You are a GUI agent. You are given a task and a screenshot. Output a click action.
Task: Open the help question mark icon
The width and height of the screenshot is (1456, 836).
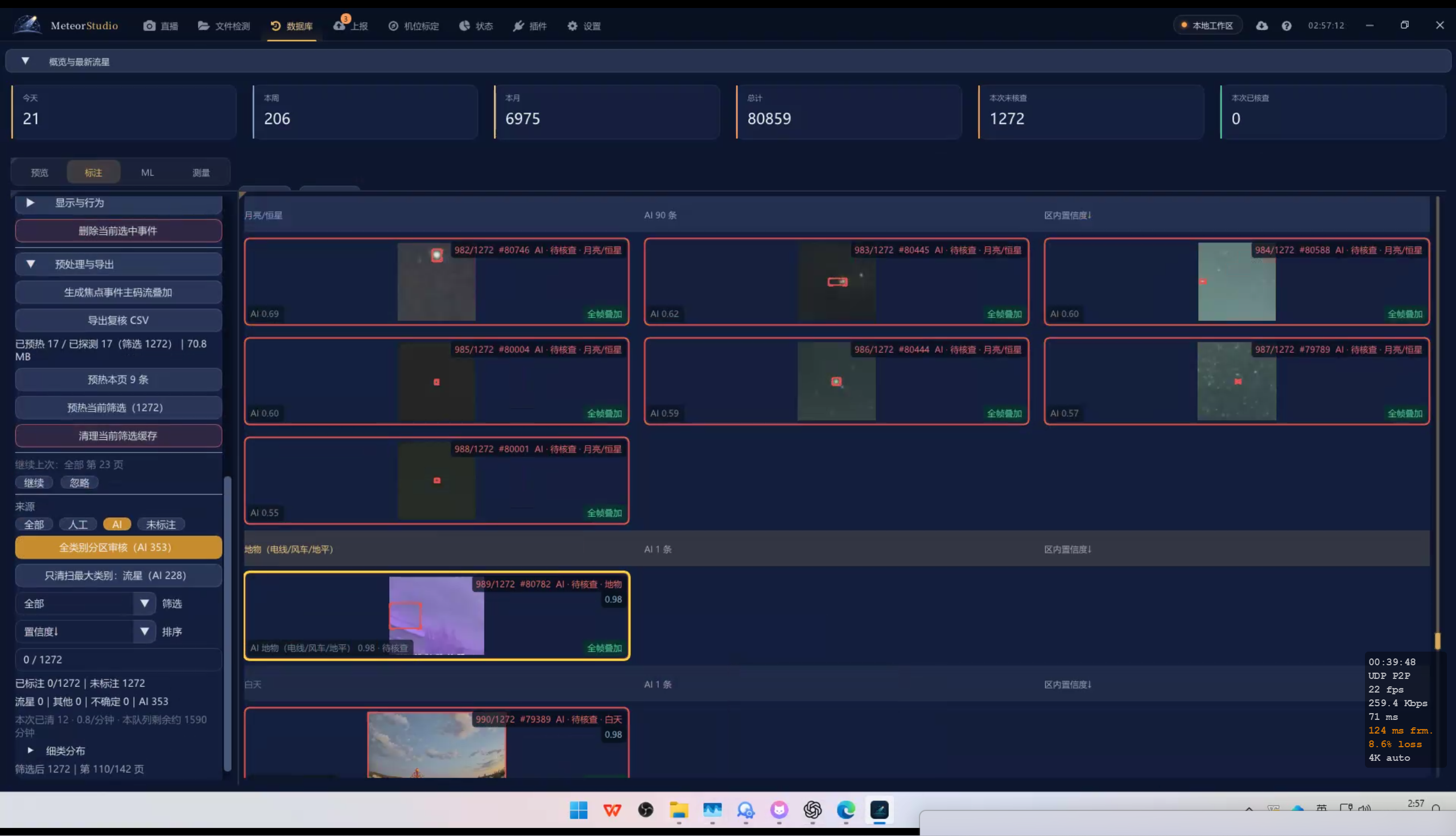point(1286,25)
